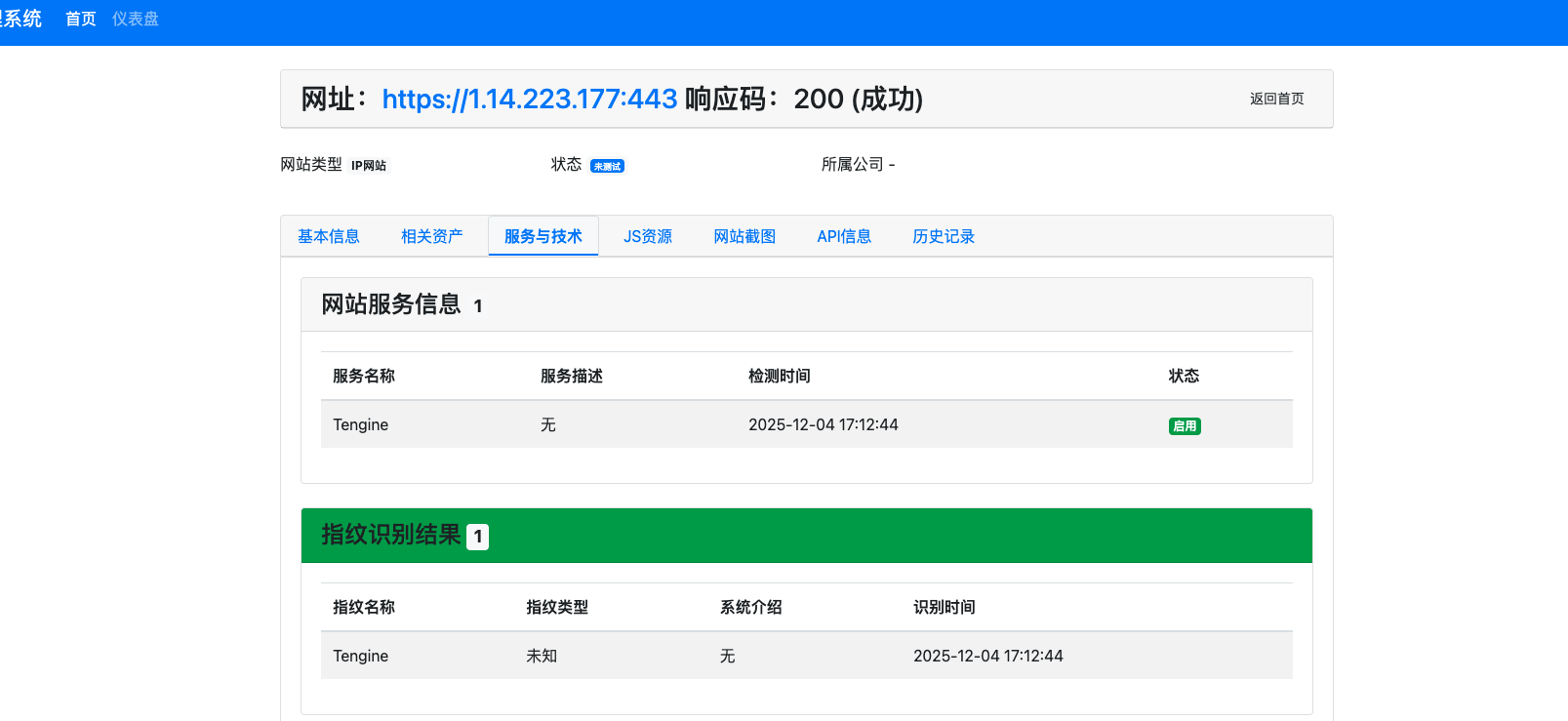Open the 仪表盘 dashboard link

[x=135, y=20]
